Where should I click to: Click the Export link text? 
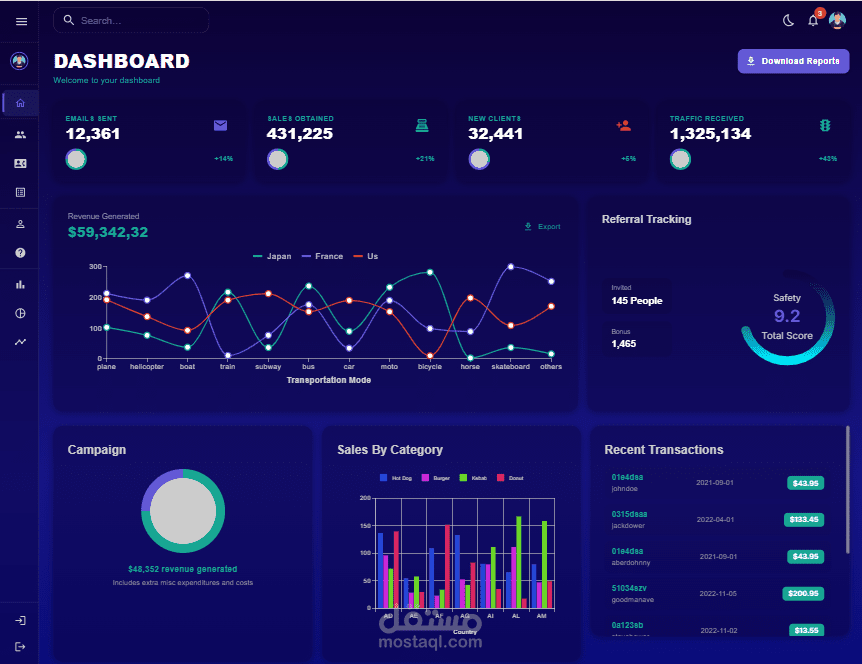point(549,226)
